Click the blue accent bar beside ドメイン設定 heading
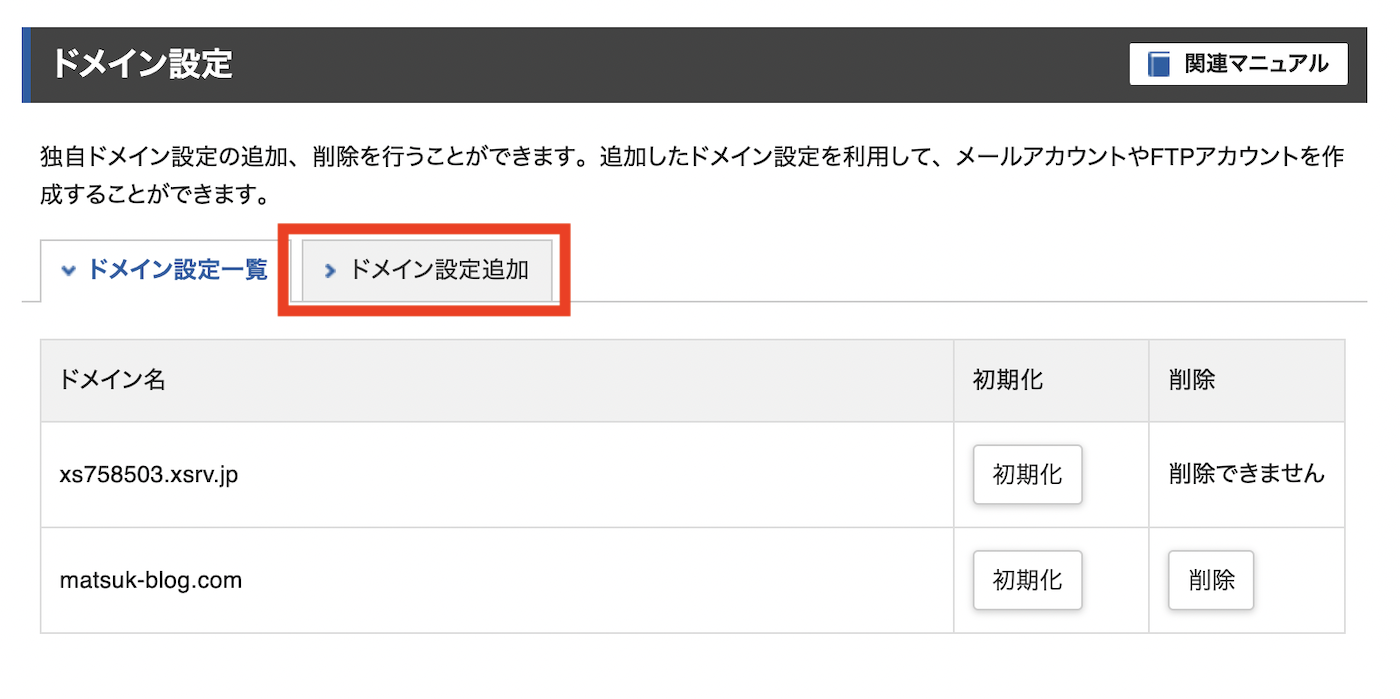Image resolution: width=1400 pixels, height=699 pixels. 27,65
